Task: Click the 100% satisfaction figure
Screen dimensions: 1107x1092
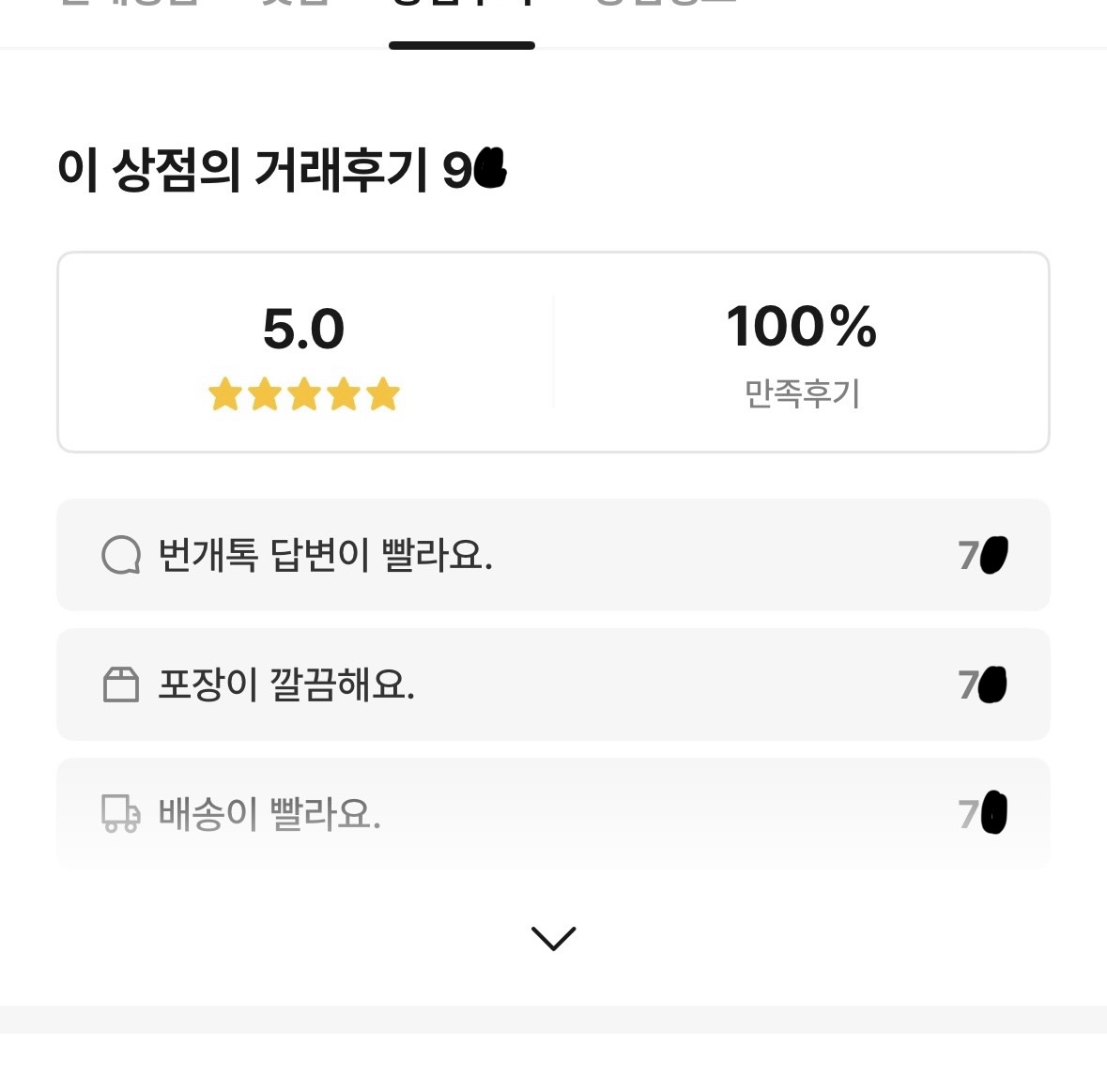Action: click(801, 327)
